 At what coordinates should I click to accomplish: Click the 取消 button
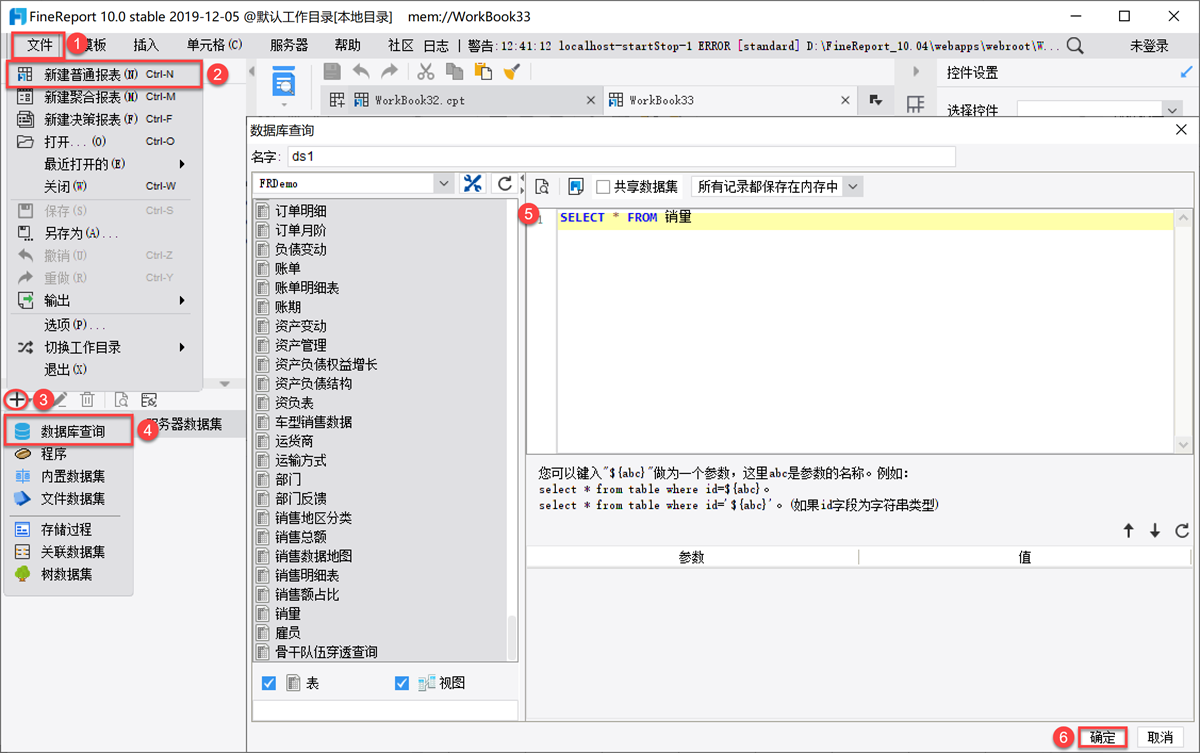(x=1160, y=737)
